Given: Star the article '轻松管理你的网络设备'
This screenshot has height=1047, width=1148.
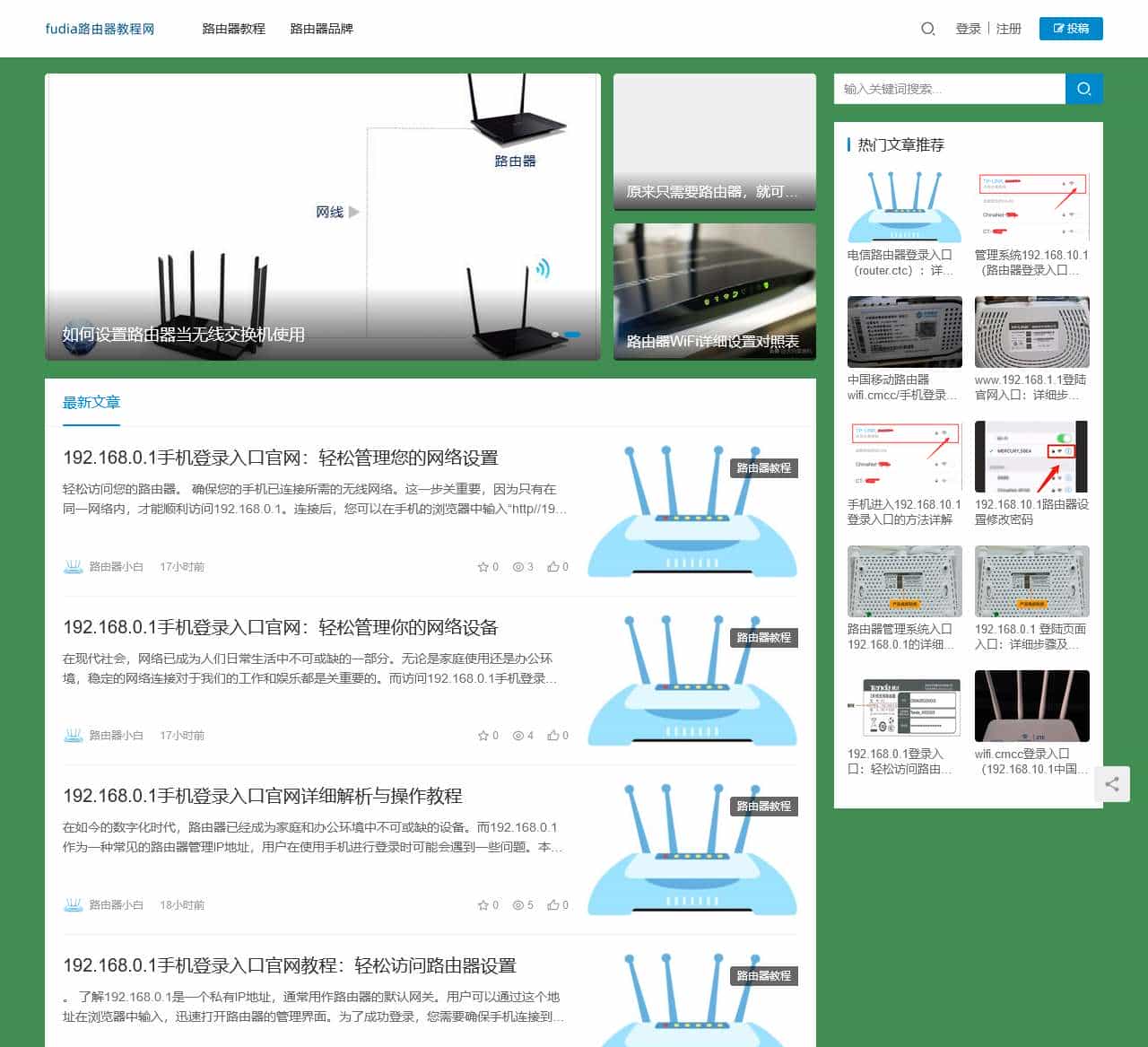Looking at the screenshot, I should tap(483, 736).
